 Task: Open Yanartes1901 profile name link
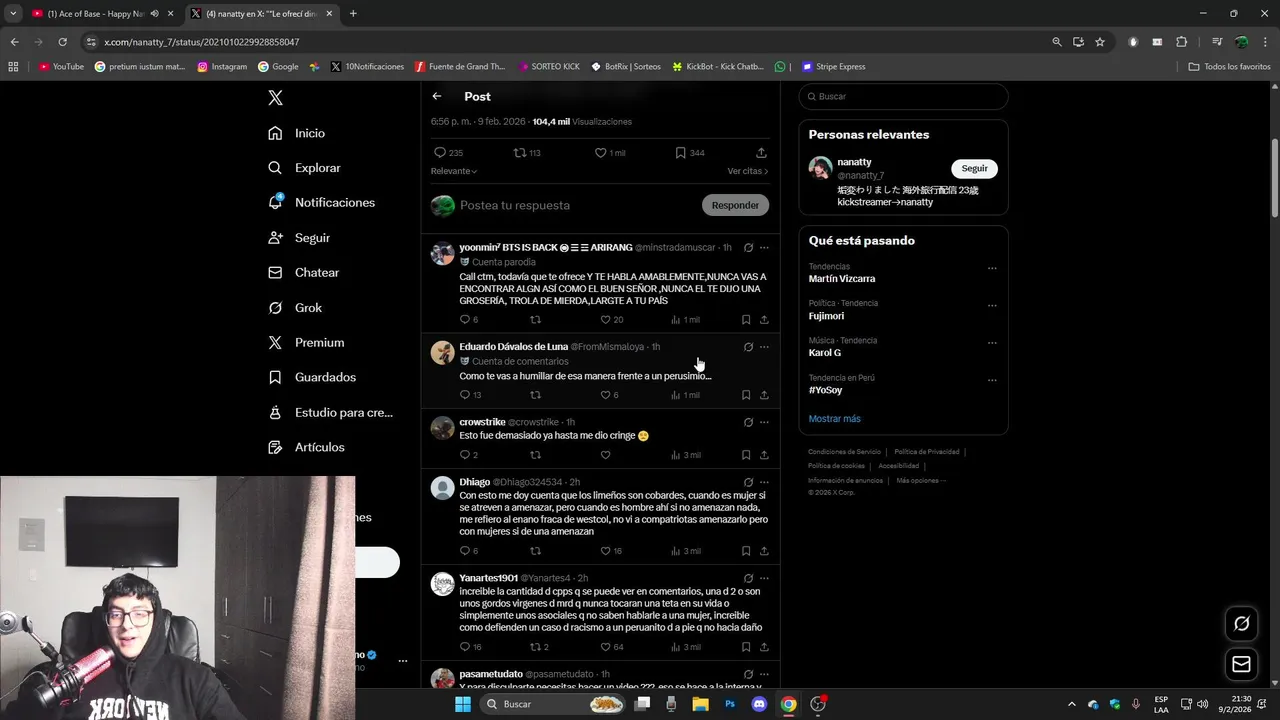488,578
